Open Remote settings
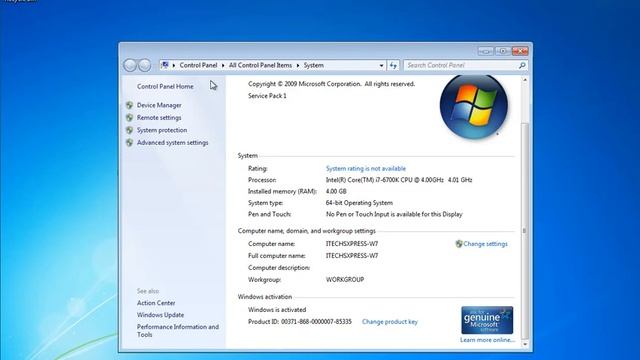This screenshot has height=360, width=640. tap(159, 118)
